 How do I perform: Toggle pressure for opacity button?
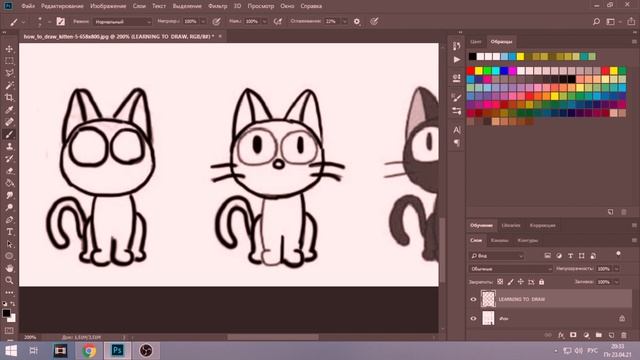point(217,22)
